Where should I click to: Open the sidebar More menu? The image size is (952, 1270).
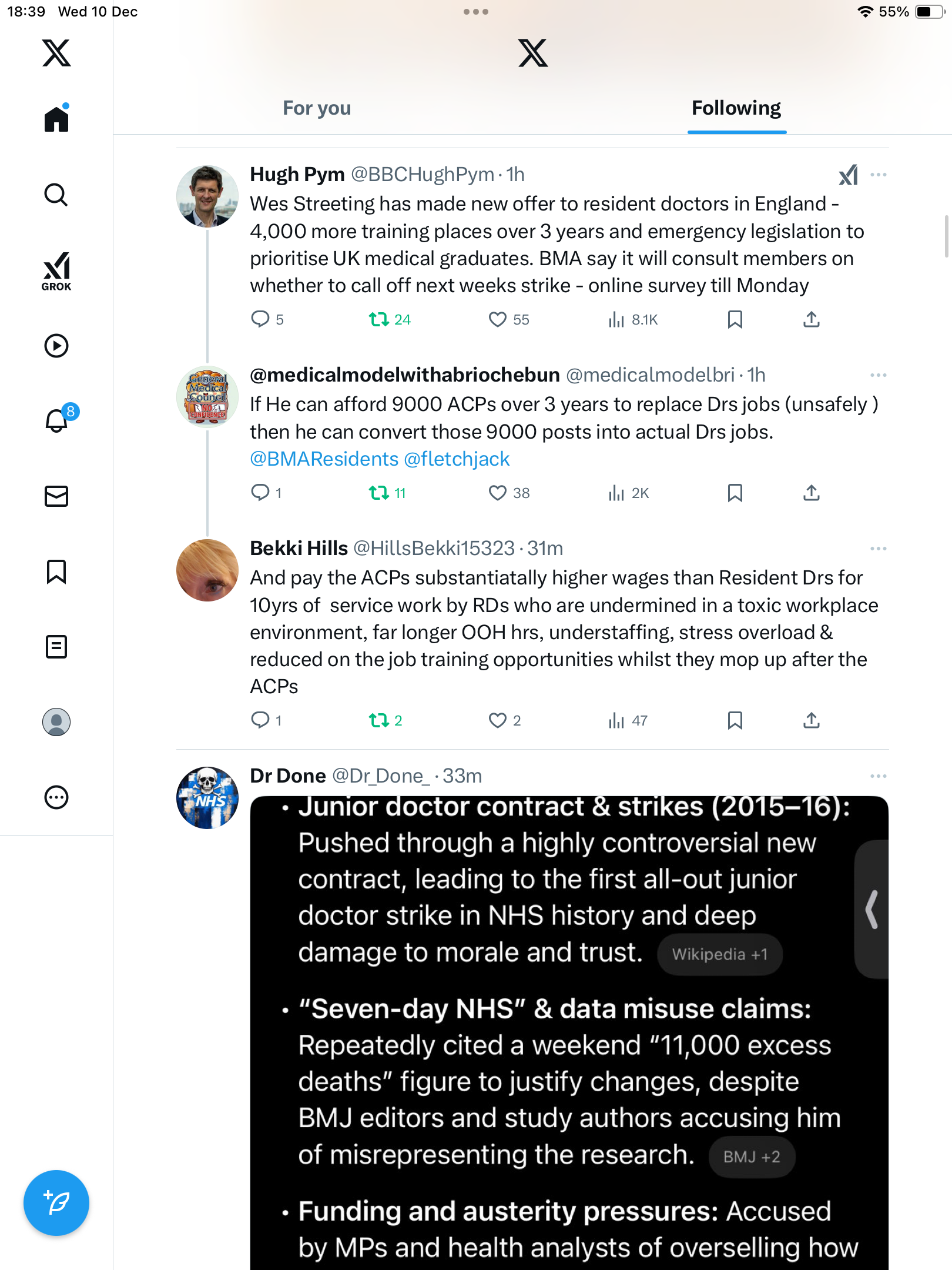point(56,797)
